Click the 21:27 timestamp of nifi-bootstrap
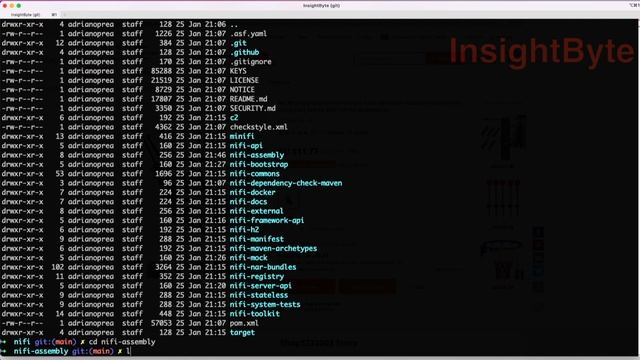The width and height of the screenshot is (640, 360). pyautogui.click(x=215, y=164)
